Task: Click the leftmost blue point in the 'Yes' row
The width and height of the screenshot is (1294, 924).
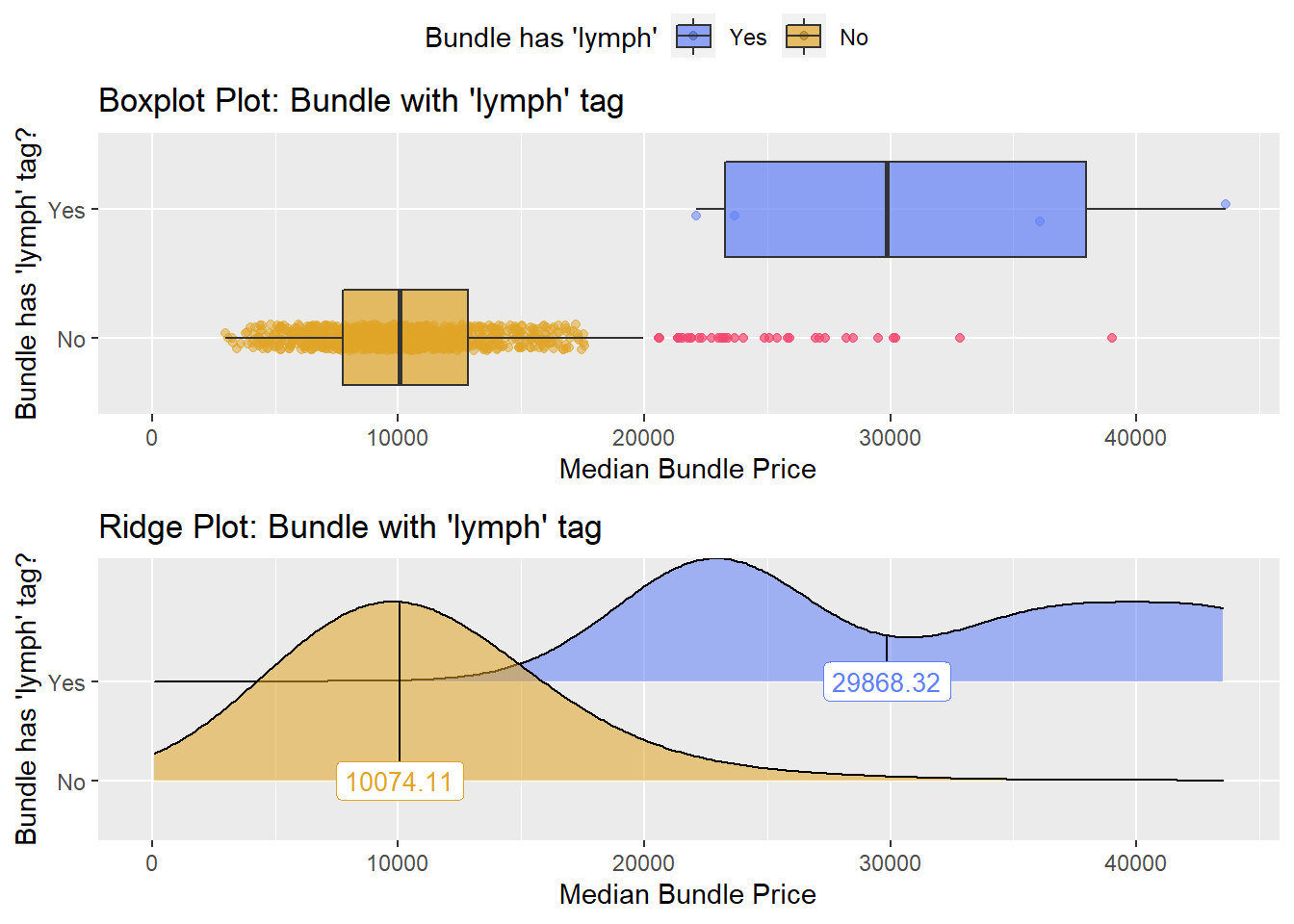Action: [x=696, y=216]
